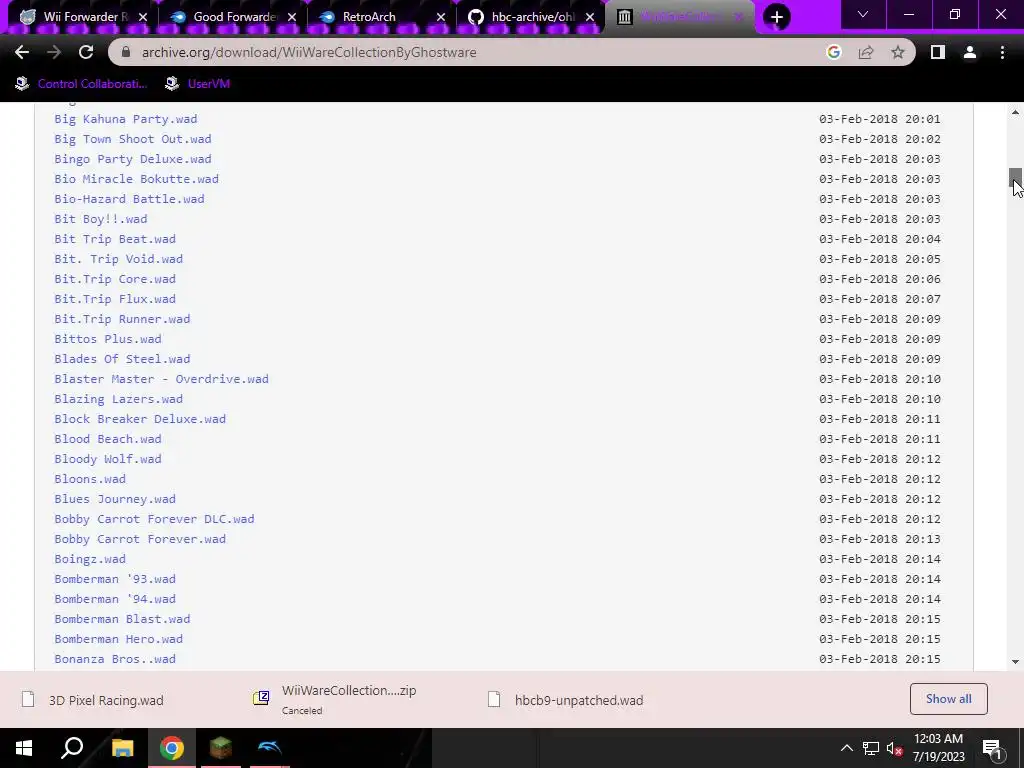This screenshot has width=1024, height=768.
Task: Close the hbc-archive GitHub tab
Action: 590,17
